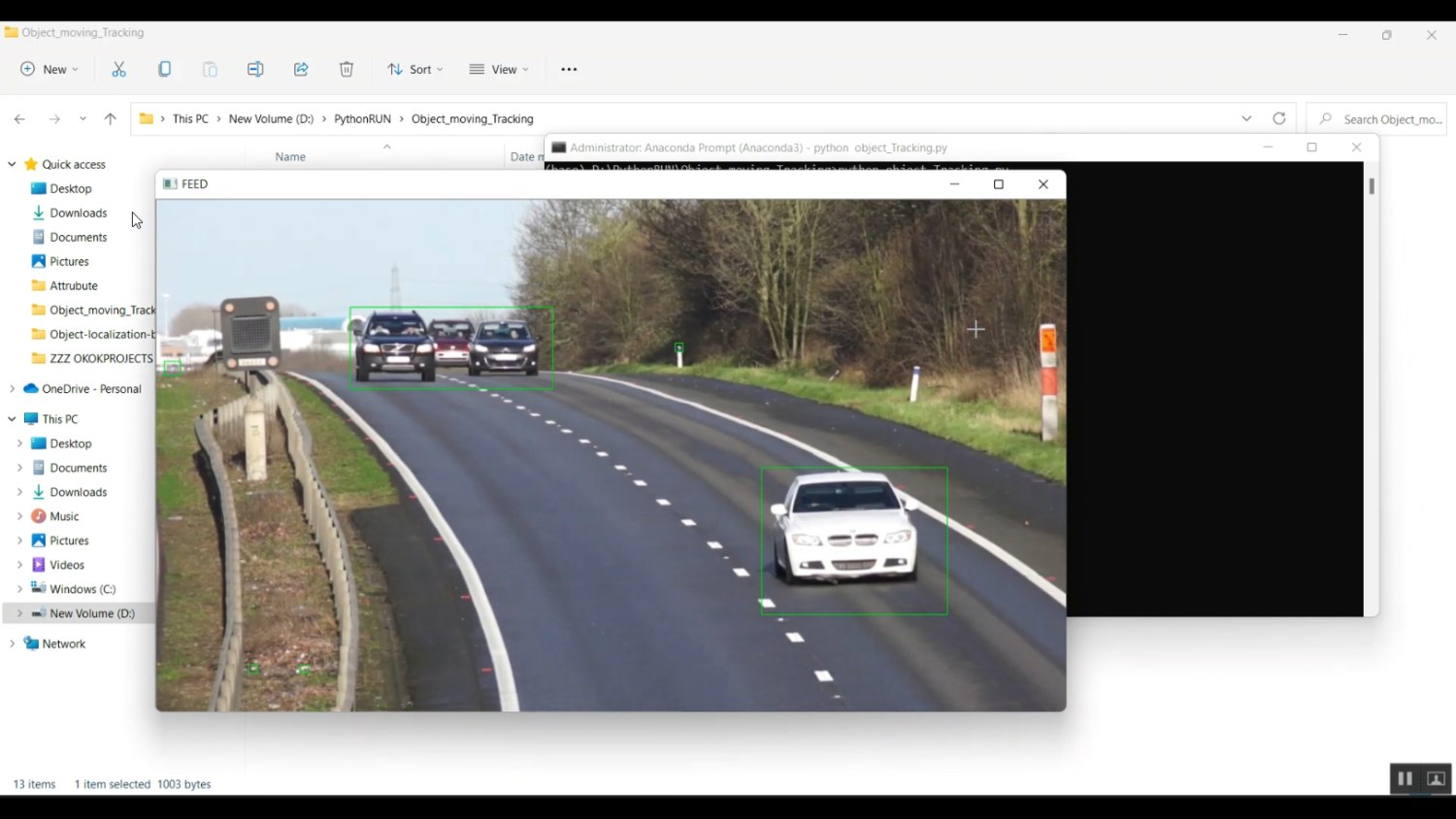
Task: Navigate up one folder level
Action: [x=110, y=118]
